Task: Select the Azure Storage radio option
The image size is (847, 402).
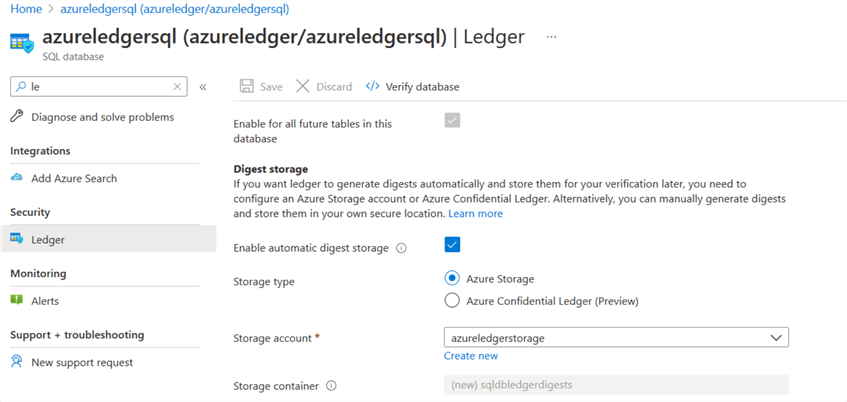Action: point(452,279)
